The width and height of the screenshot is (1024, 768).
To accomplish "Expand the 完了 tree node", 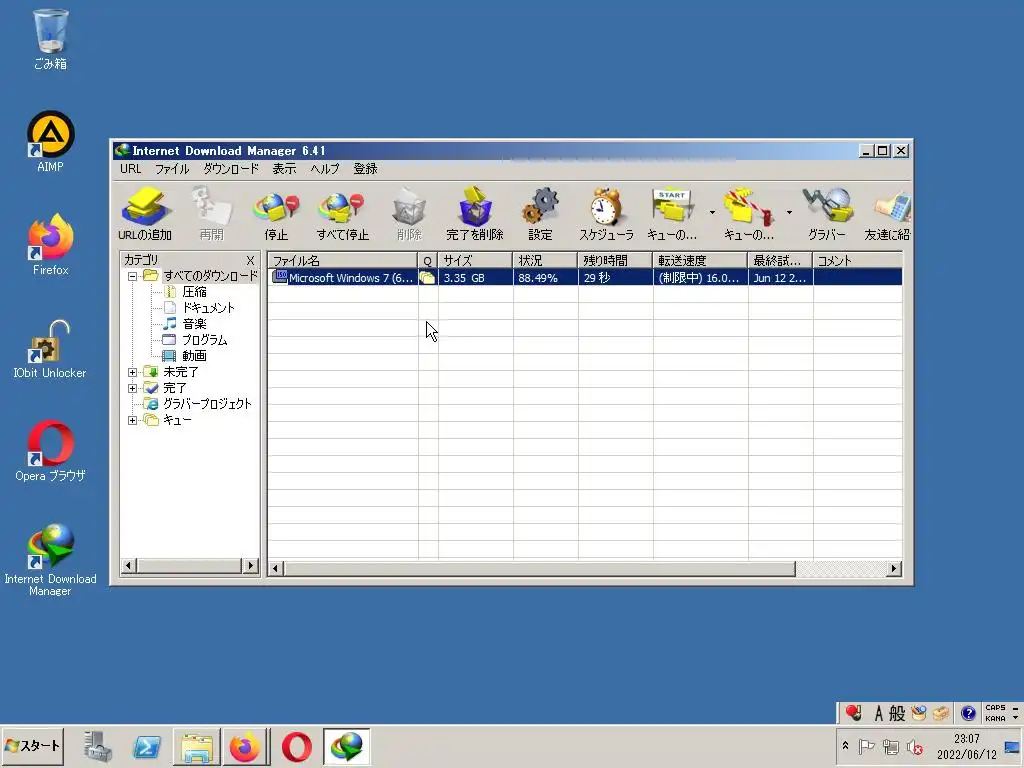I will (133, 388).
